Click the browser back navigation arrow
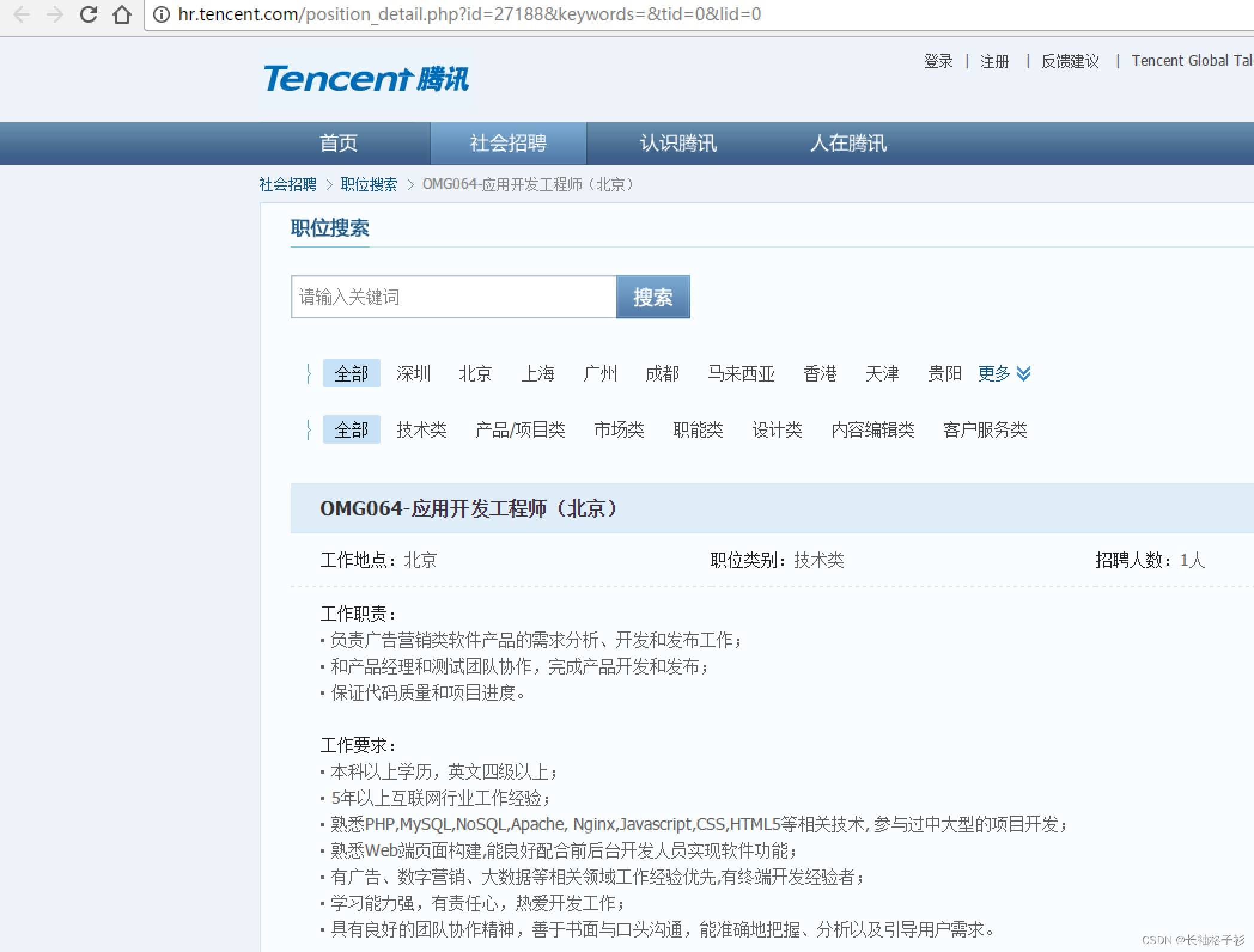 22,15
